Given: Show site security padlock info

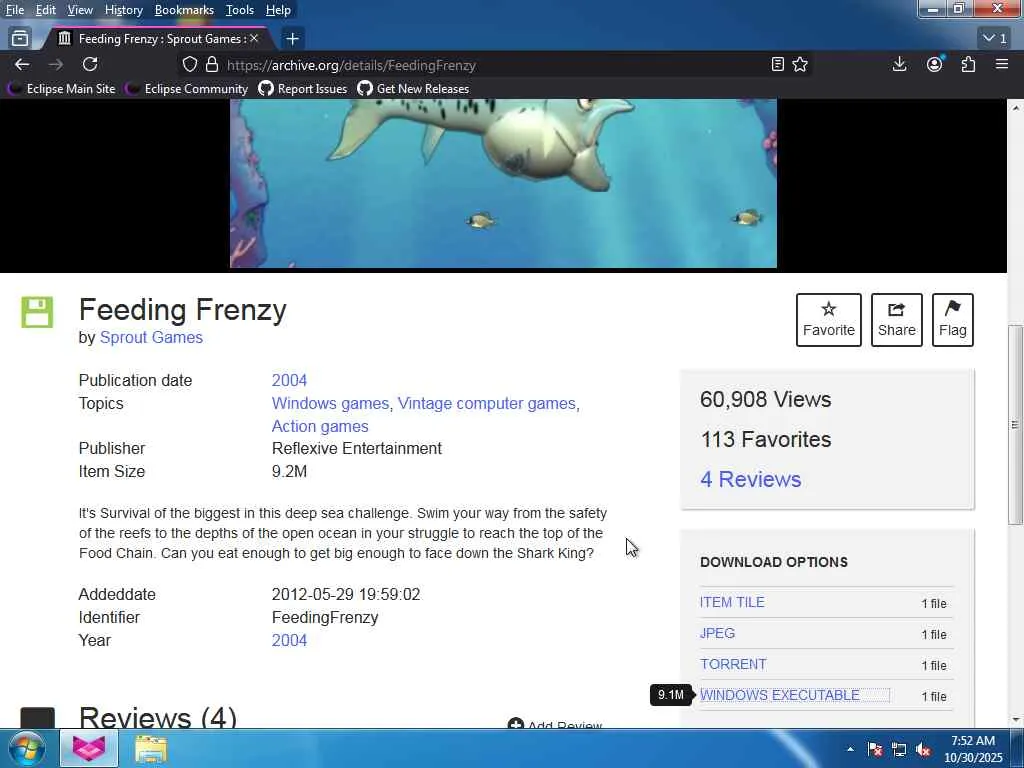Looking at the screenshot, I should [212, 65].
